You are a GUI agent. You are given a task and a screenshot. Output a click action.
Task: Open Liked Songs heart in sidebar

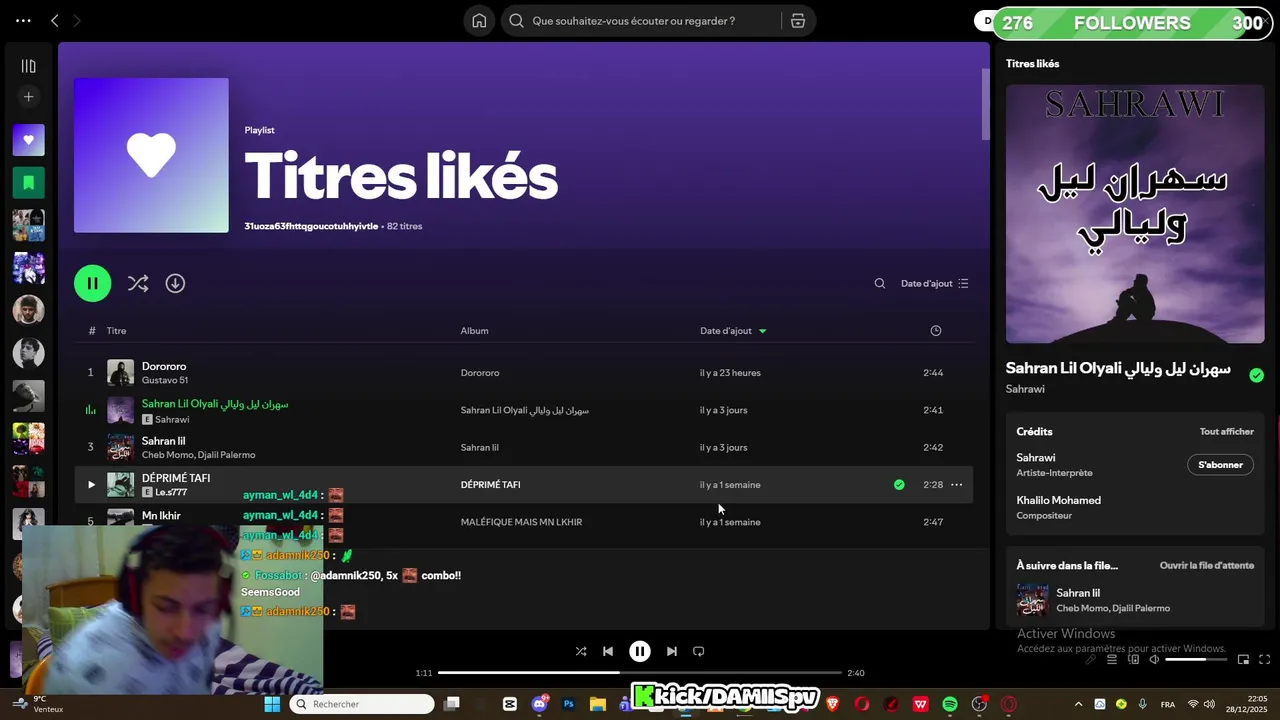pos(28,140)
